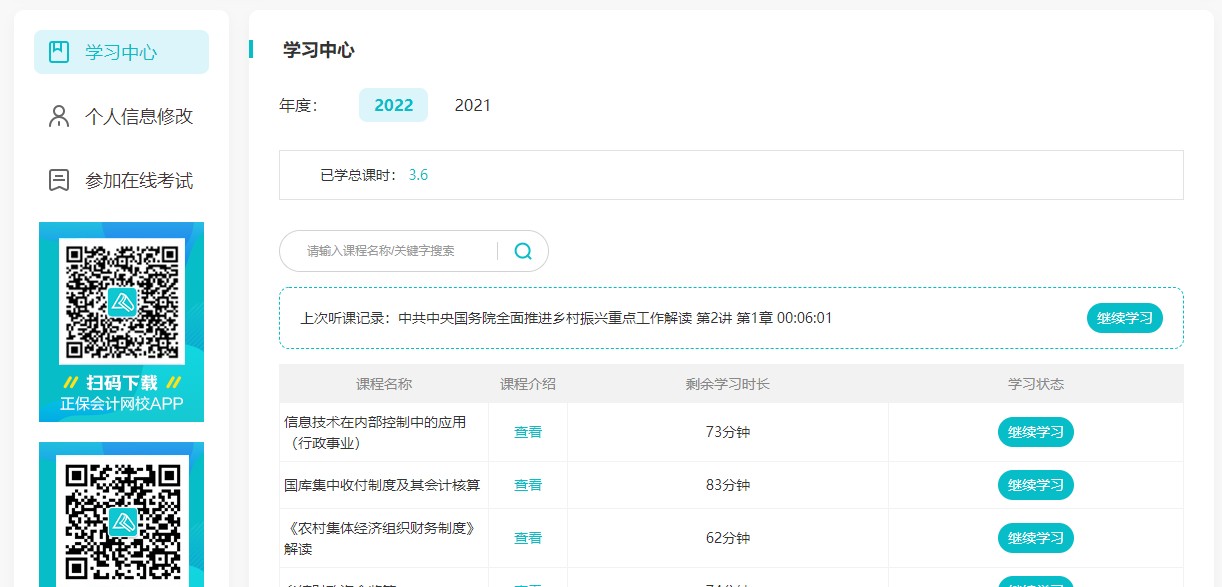This screenshot has width=1222, height=587.
Task: Click 继续学习 for 信息技术在内部控制中的应用
Action: point(1035,432)
